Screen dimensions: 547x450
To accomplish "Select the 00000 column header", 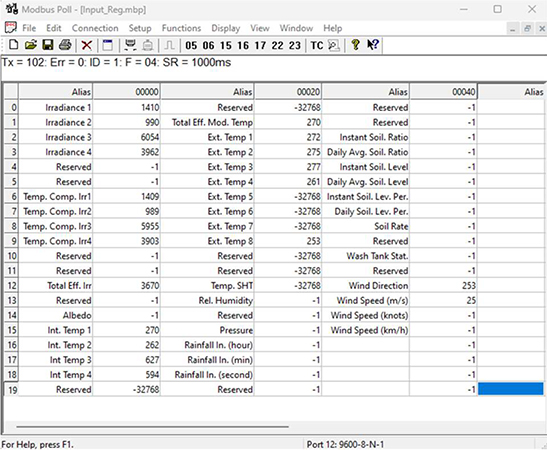I will pos(127,91).
